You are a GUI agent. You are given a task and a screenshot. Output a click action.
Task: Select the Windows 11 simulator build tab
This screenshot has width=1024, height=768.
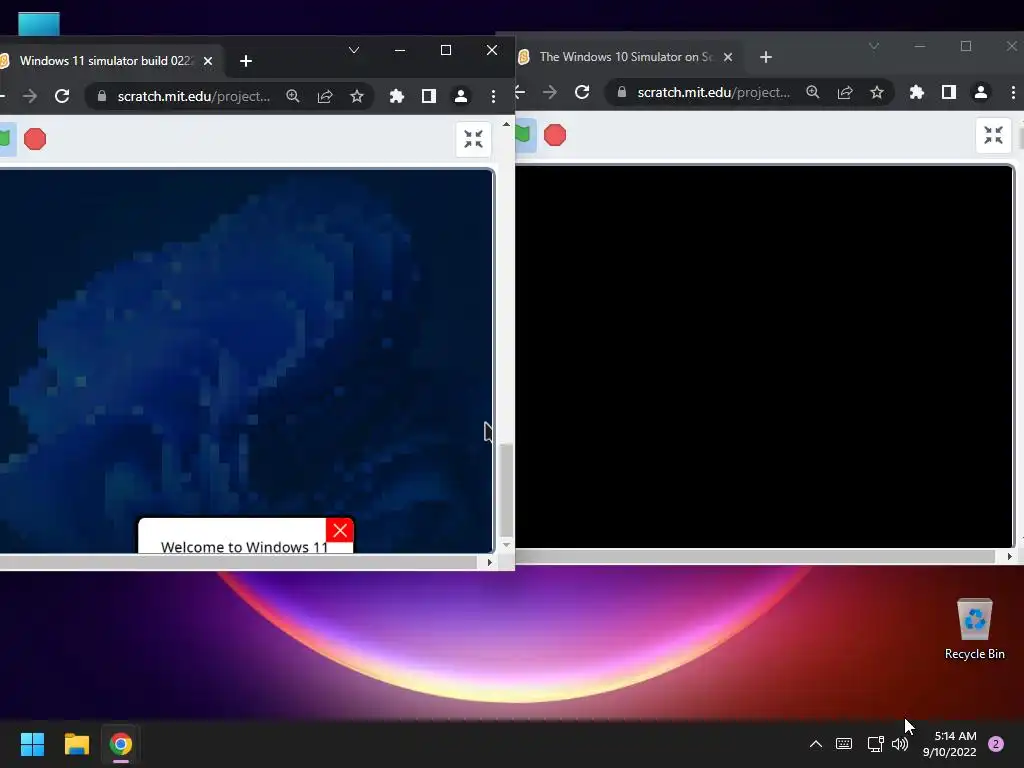(104, 61)
